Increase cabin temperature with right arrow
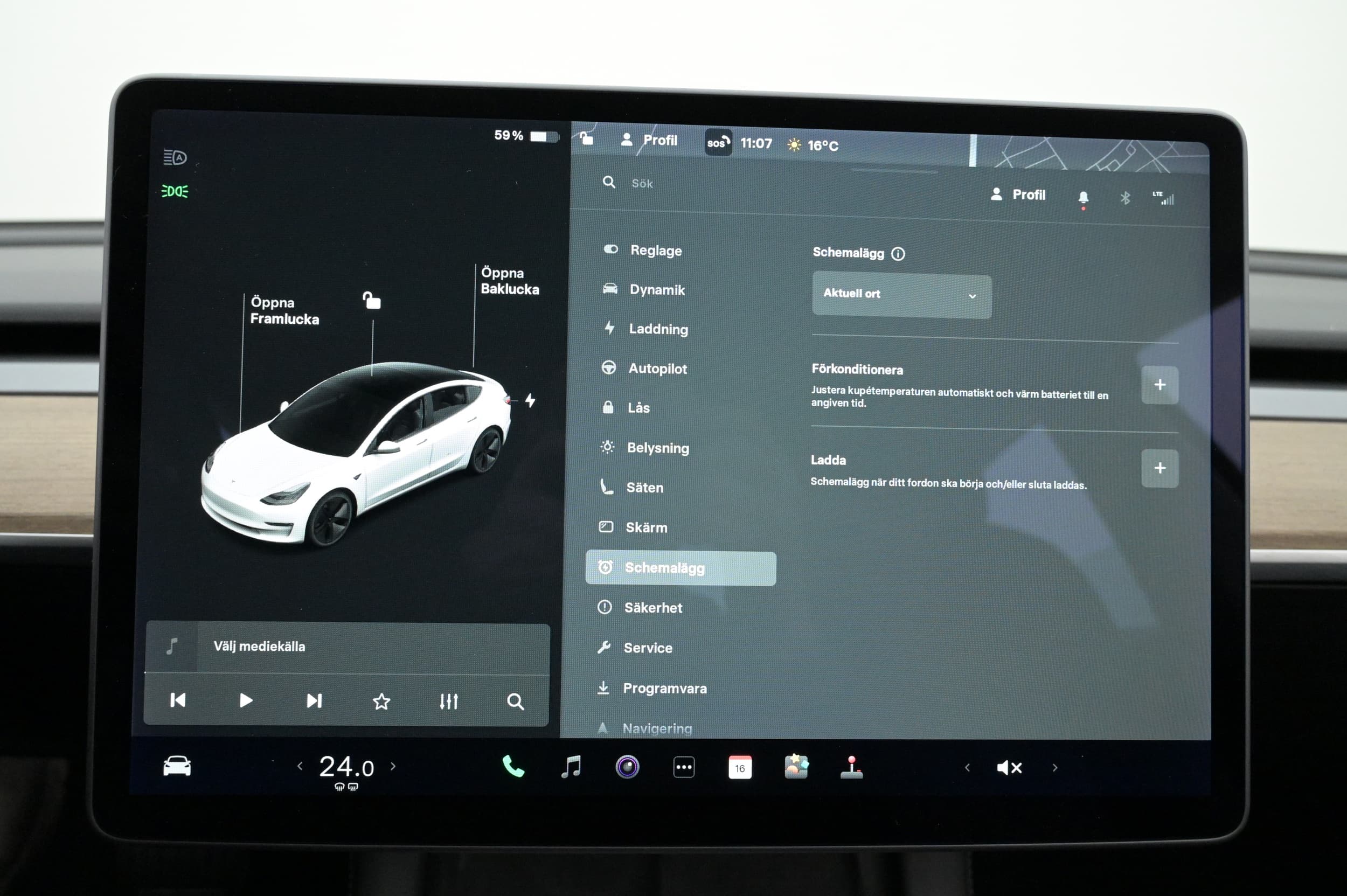Screen dimensions: 1347x896 [x=393, y=766]
